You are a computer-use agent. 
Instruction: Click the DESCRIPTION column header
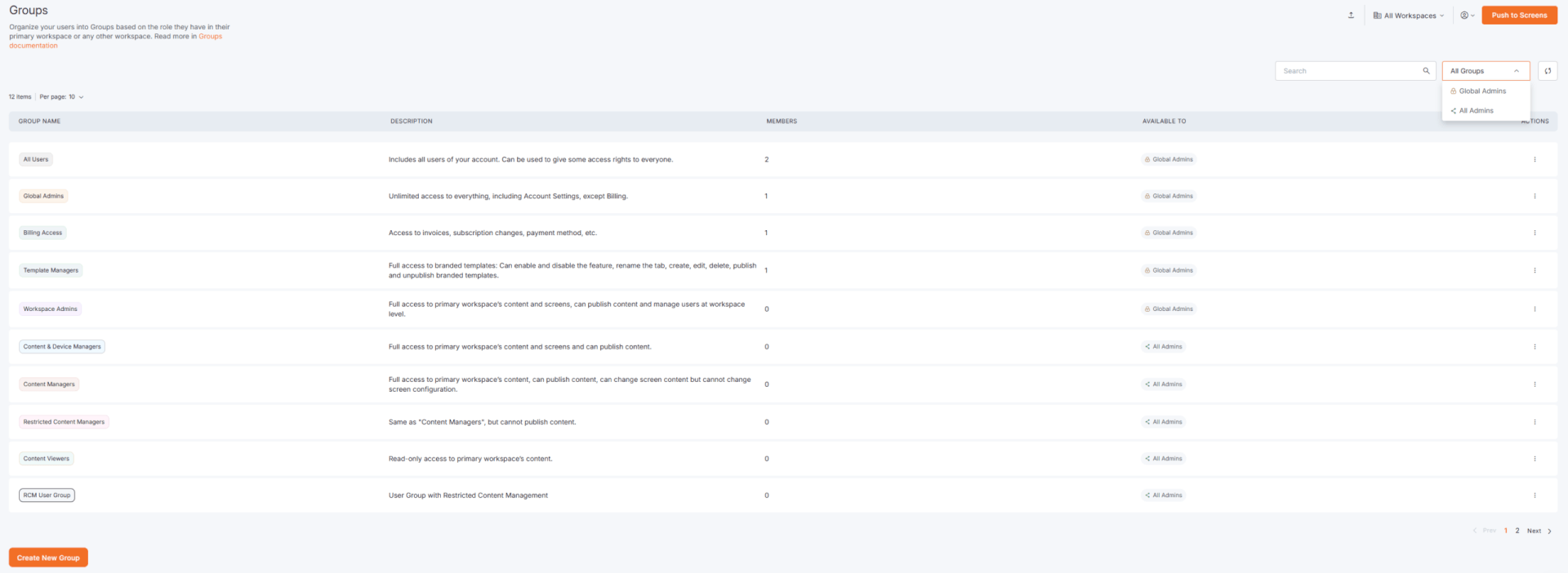(x=411, y=121)
